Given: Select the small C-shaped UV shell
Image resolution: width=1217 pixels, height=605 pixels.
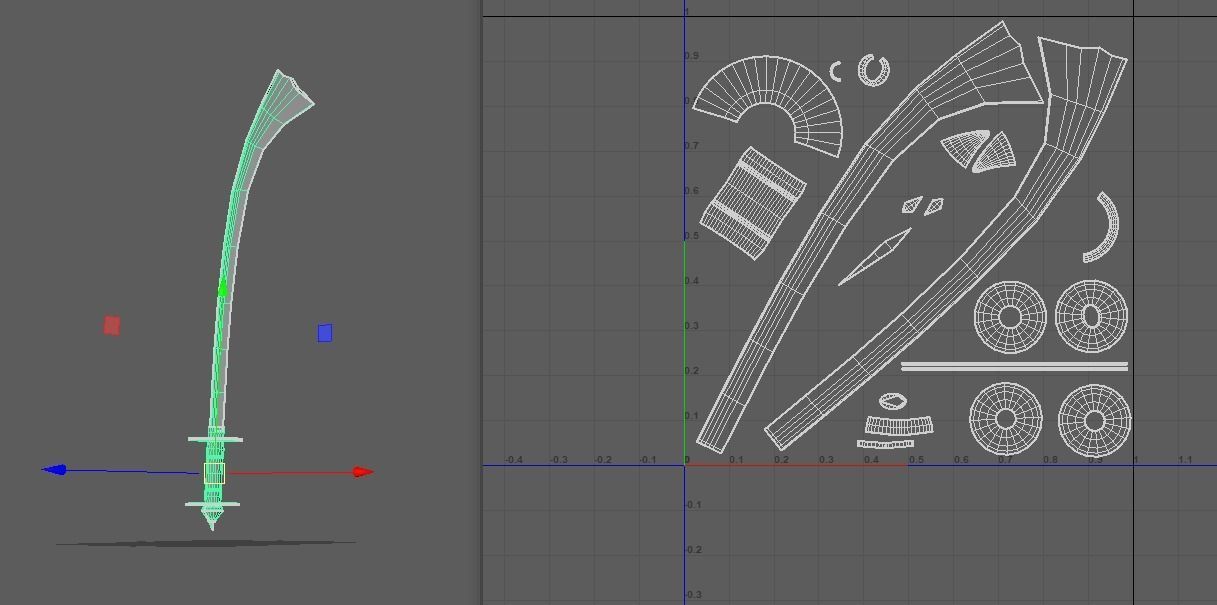Looking at the screenshot, I should tap(836, 71).
